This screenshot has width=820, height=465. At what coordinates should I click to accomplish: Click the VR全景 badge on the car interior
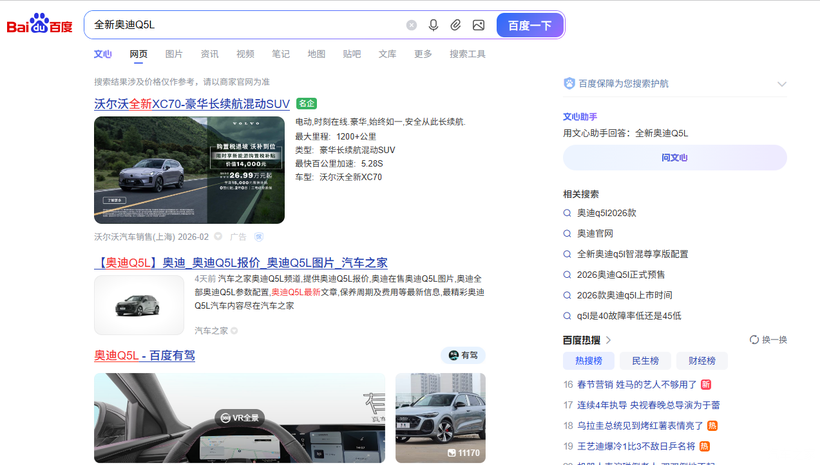click(238, 417)
